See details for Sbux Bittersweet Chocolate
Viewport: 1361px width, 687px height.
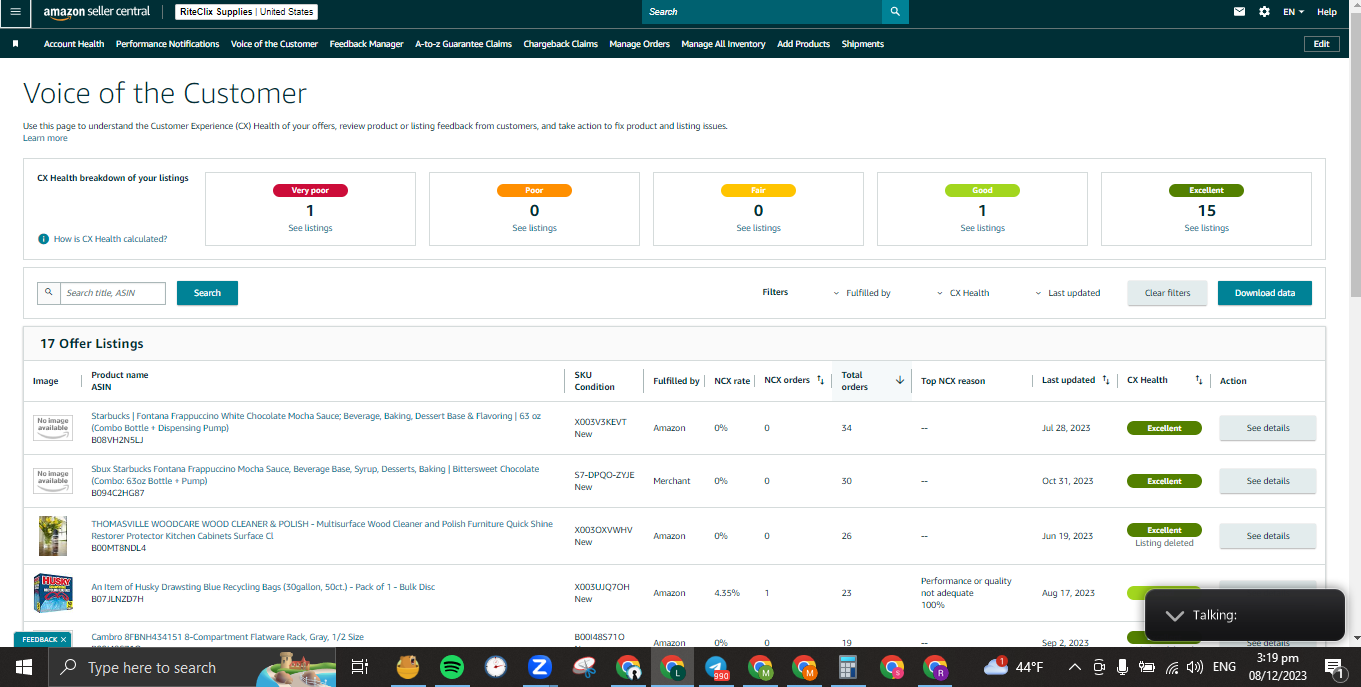click(x=1268, y=481)
